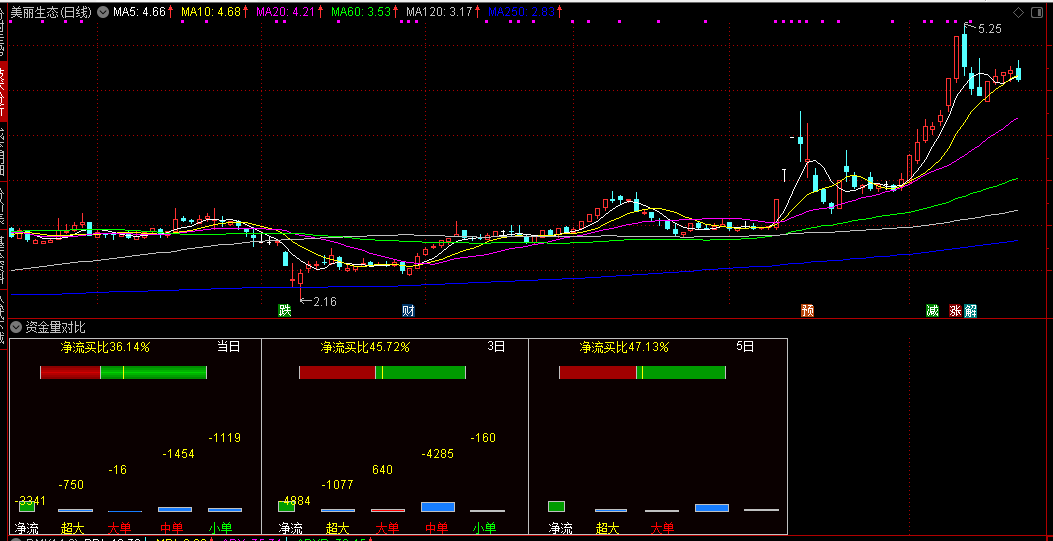Select the MA20: 4.21 indicator label
Image resolution: width=1053 pixels, height=541 pixels.
[x=286, y=12]
